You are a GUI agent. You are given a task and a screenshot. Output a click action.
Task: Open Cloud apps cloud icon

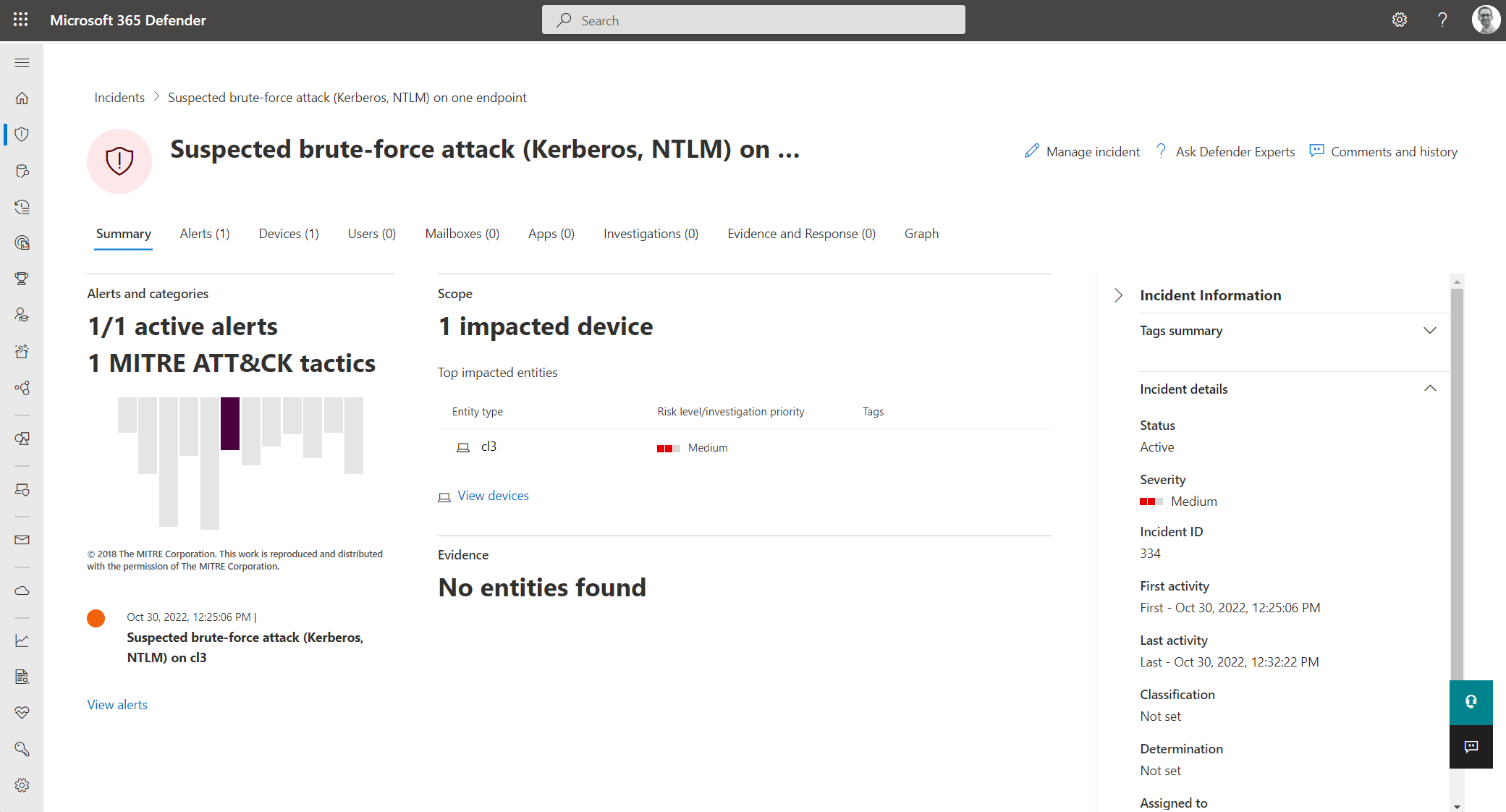pos(22,591)
